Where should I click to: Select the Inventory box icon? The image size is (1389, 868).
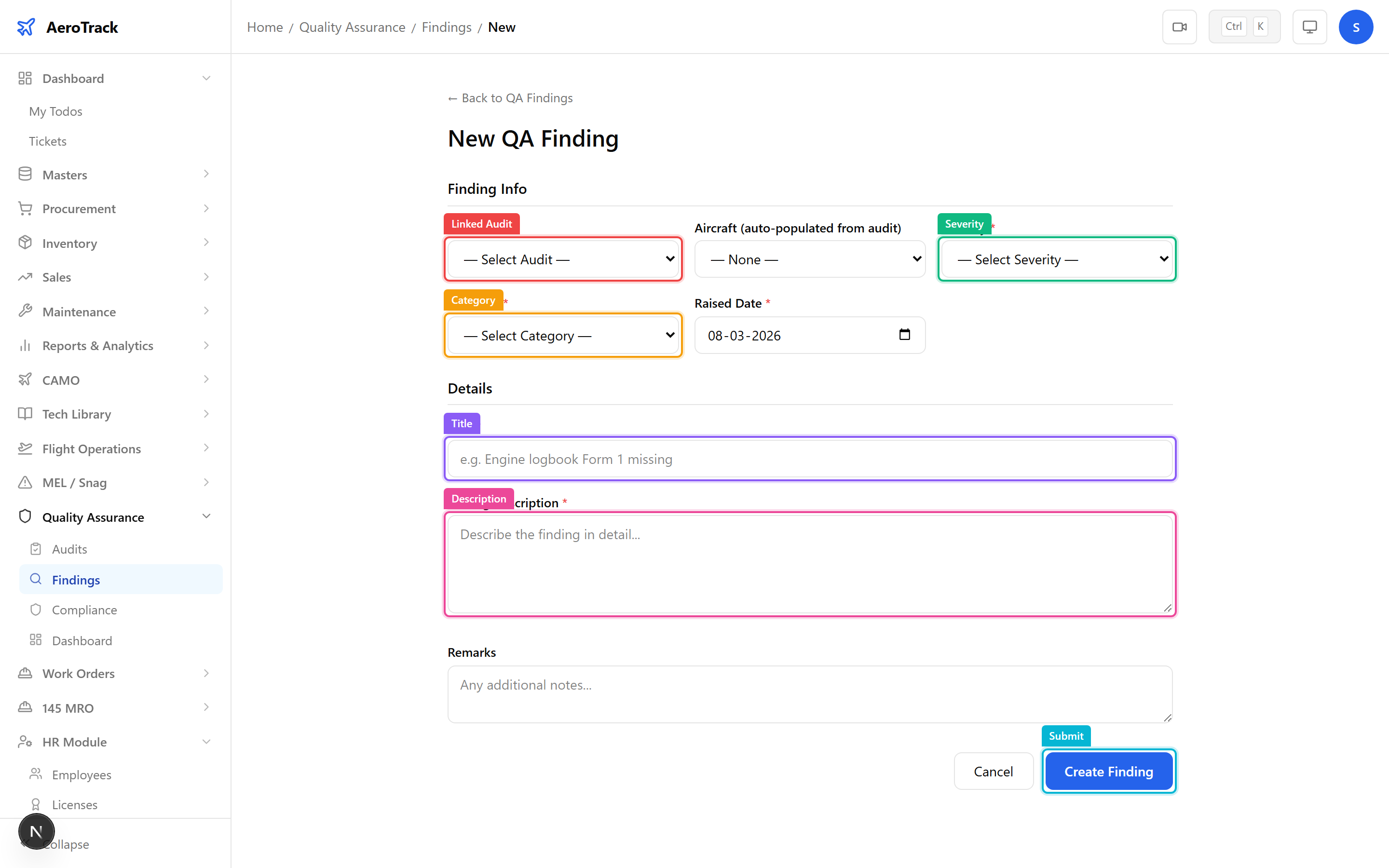tap(25, 243)
